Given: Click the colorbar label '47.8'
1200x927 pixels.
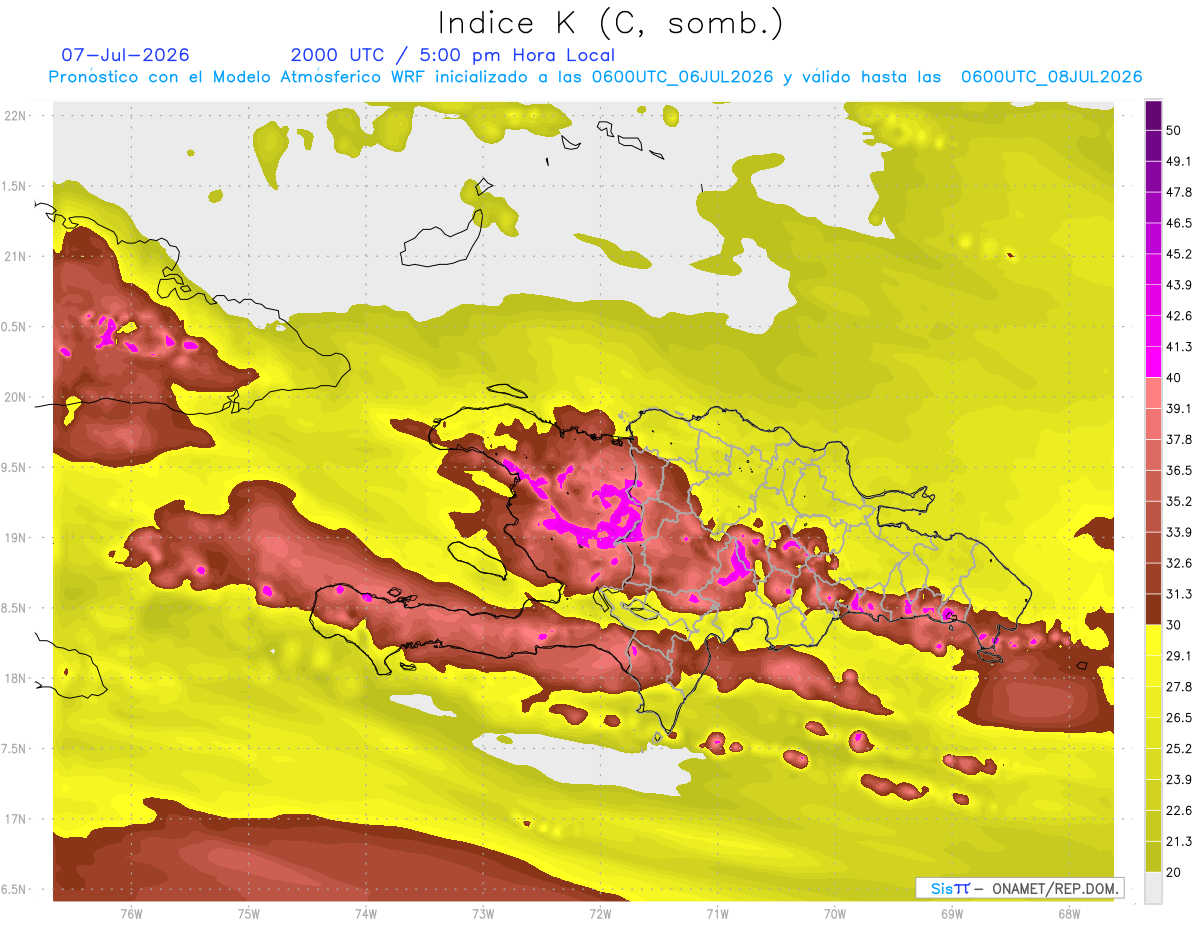Looking at the screenshot, I should 1179,192.
